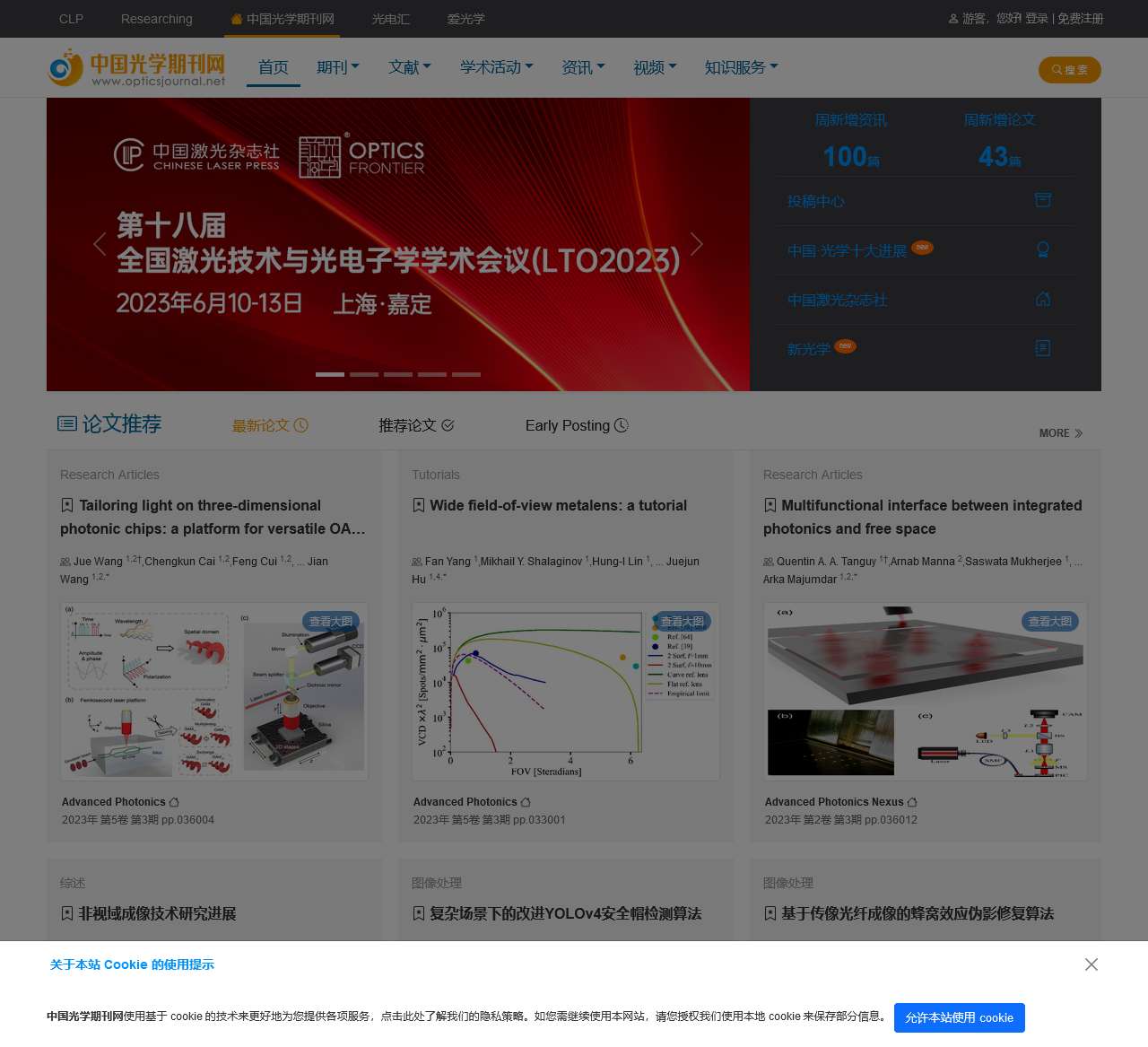The width and height of the screenshot is (1148, 1047).
Task: Switch to the Early Posting tab
Action: click(577, 425)
